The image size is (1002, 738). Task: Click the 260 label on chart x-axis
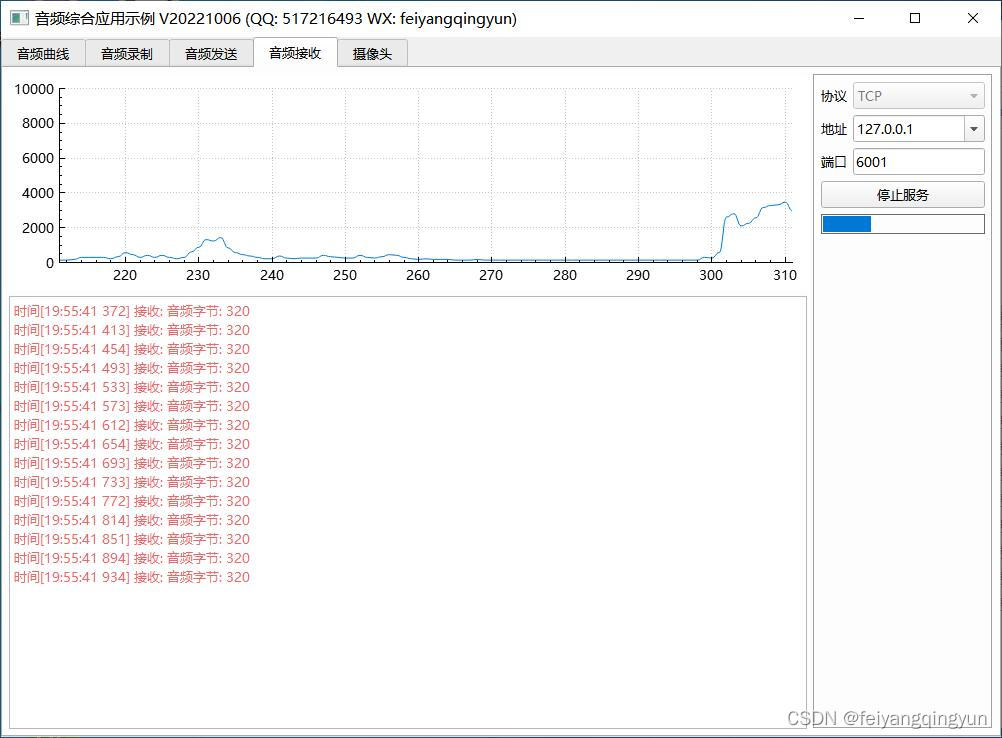418,275
